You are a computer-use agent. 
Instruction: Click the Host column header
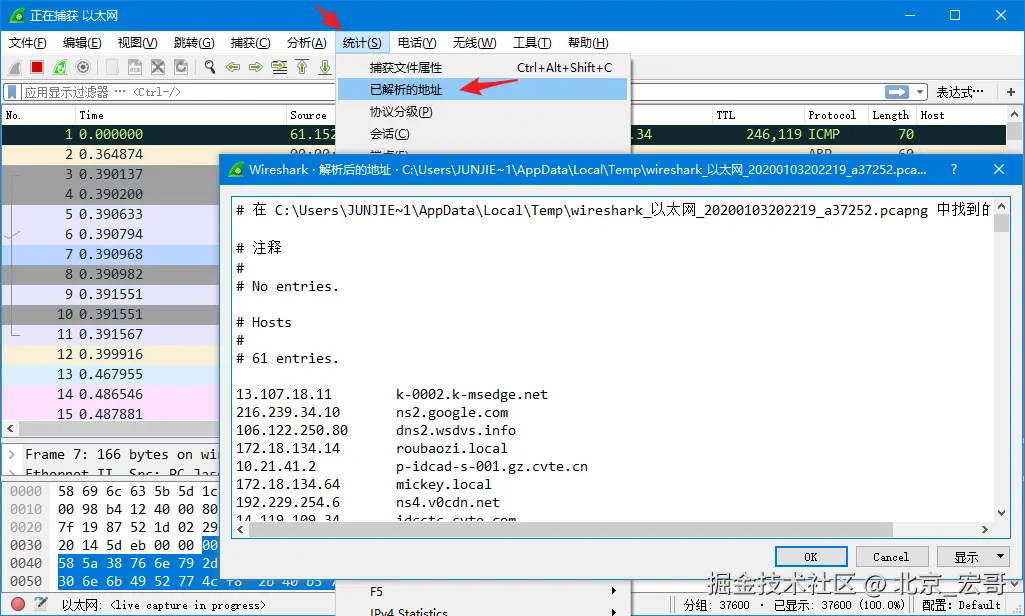pyautogui.click(x=960, y=115)
